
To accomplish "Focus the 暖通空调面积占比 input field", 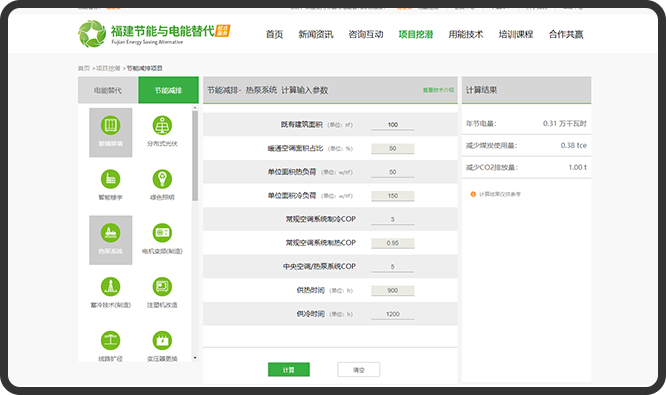I will [393, 149].
